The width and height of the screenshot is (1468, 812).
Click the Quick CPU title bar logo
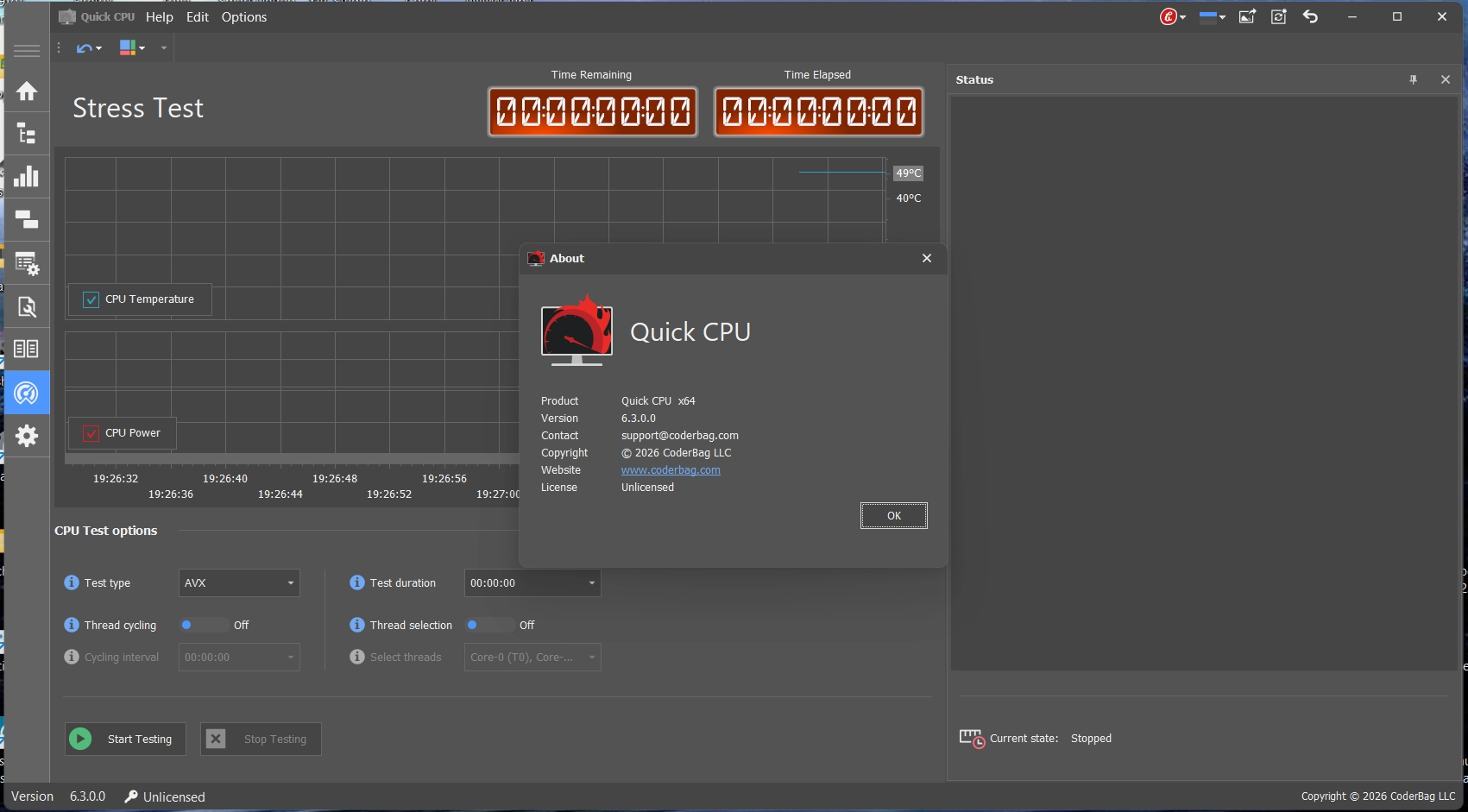pos(67,16)
